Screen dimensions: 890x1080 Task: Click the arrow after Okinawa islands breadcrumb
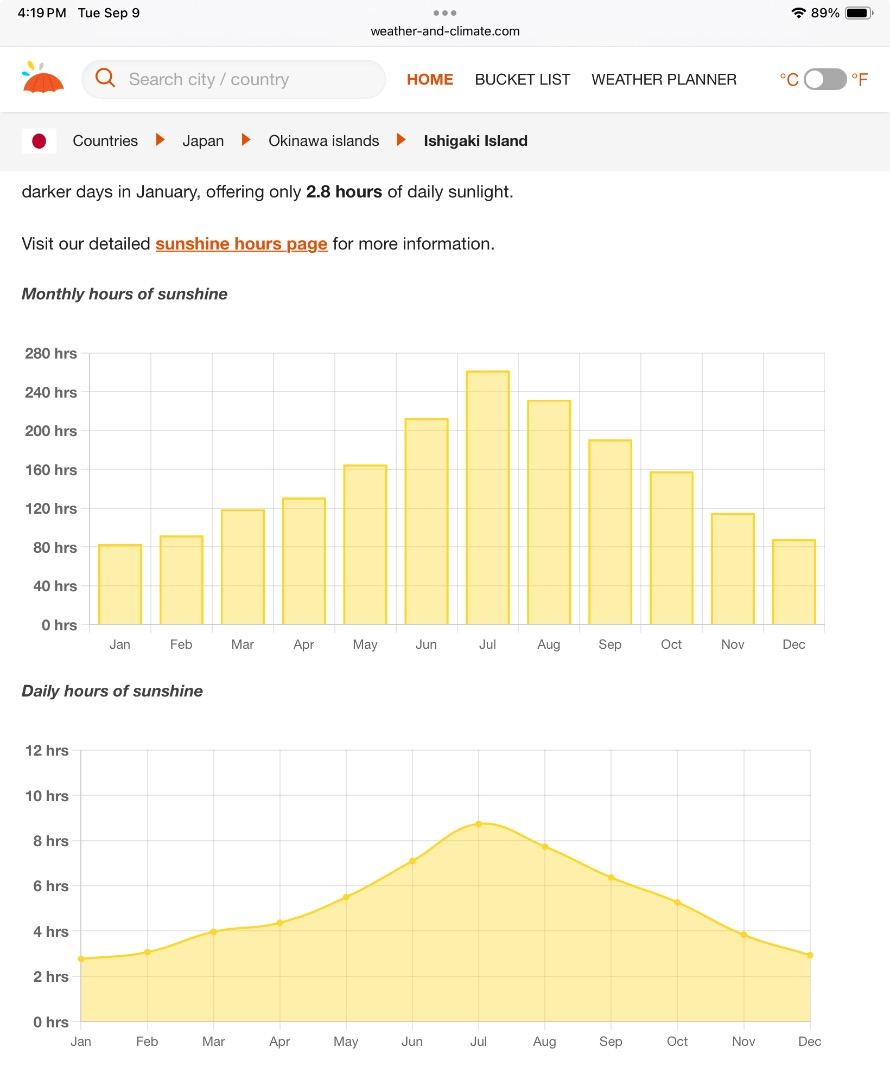click(x=401, y=140)
